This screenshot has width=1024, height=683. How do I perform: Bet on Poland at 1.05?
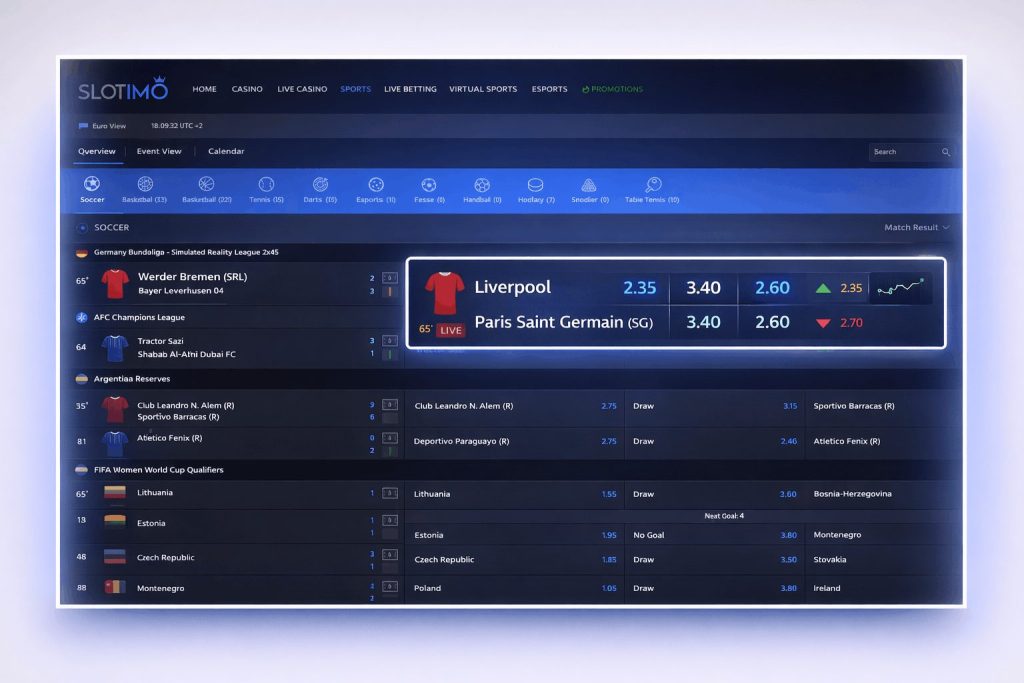point(609,588)
